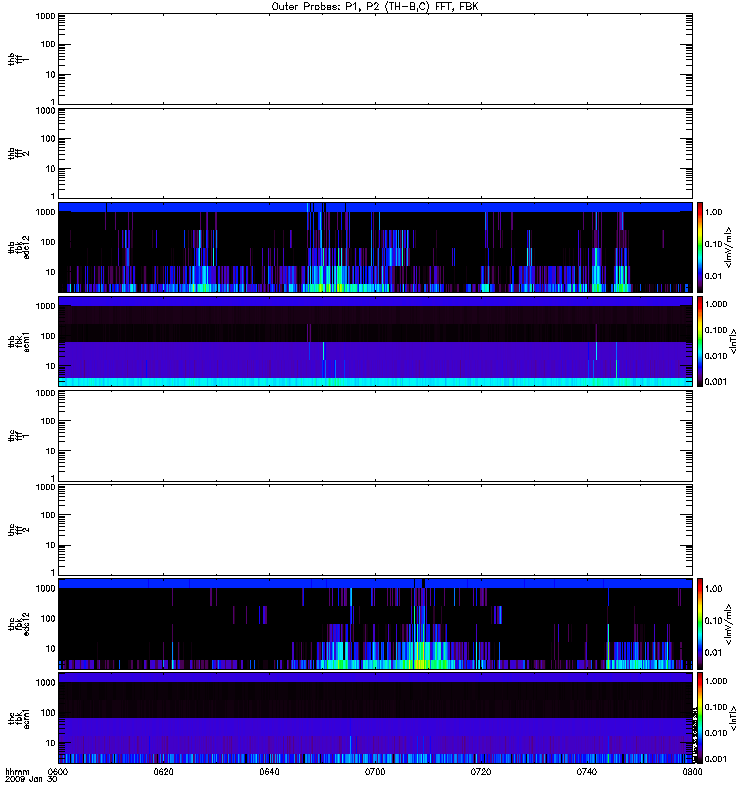
Task: Click the thc fbk scm1 color bar
Action: pyautogui.click(x=700, y=718)
